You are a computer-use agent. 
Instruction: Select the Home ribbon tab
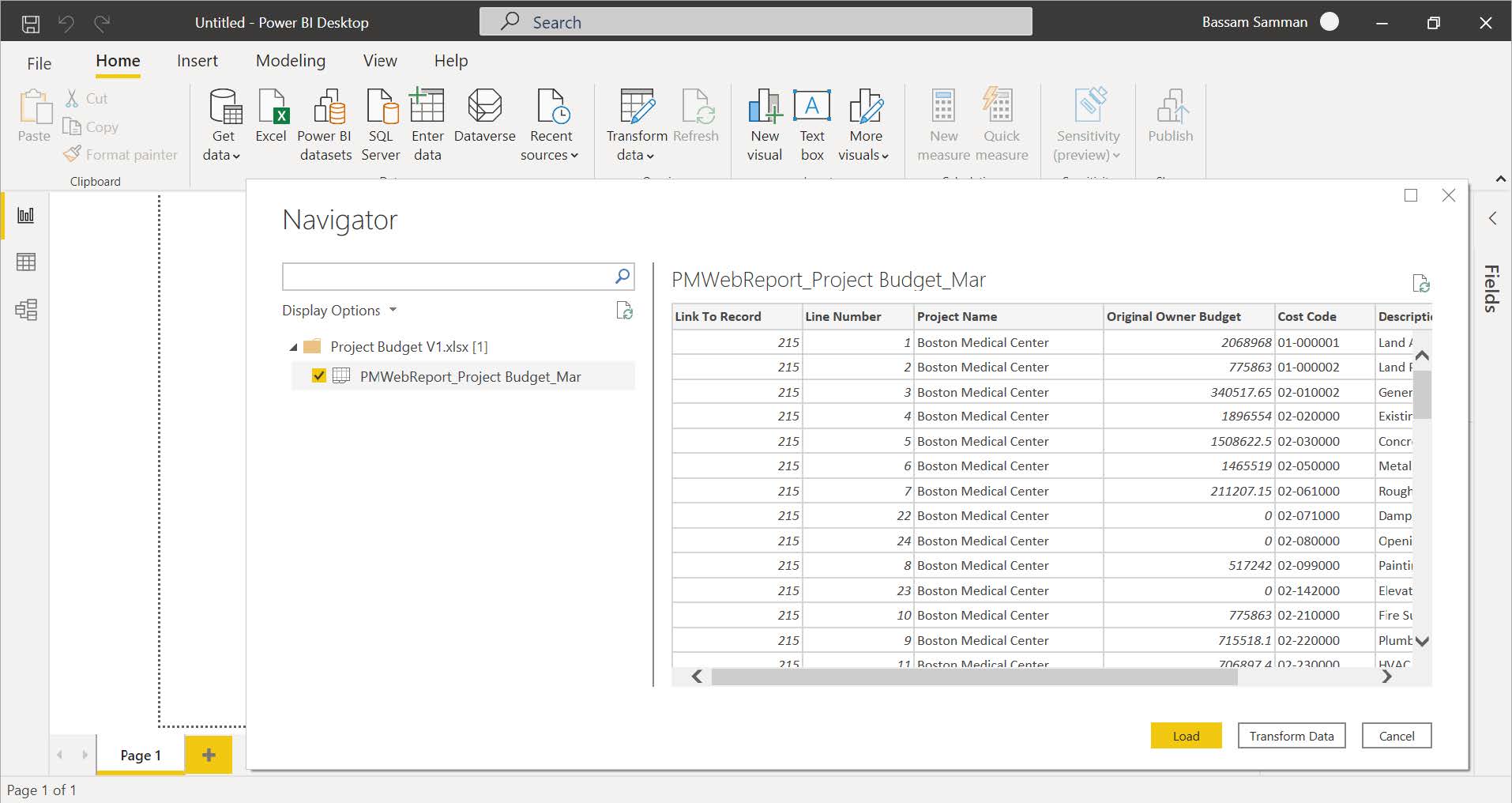coord(118,61)
